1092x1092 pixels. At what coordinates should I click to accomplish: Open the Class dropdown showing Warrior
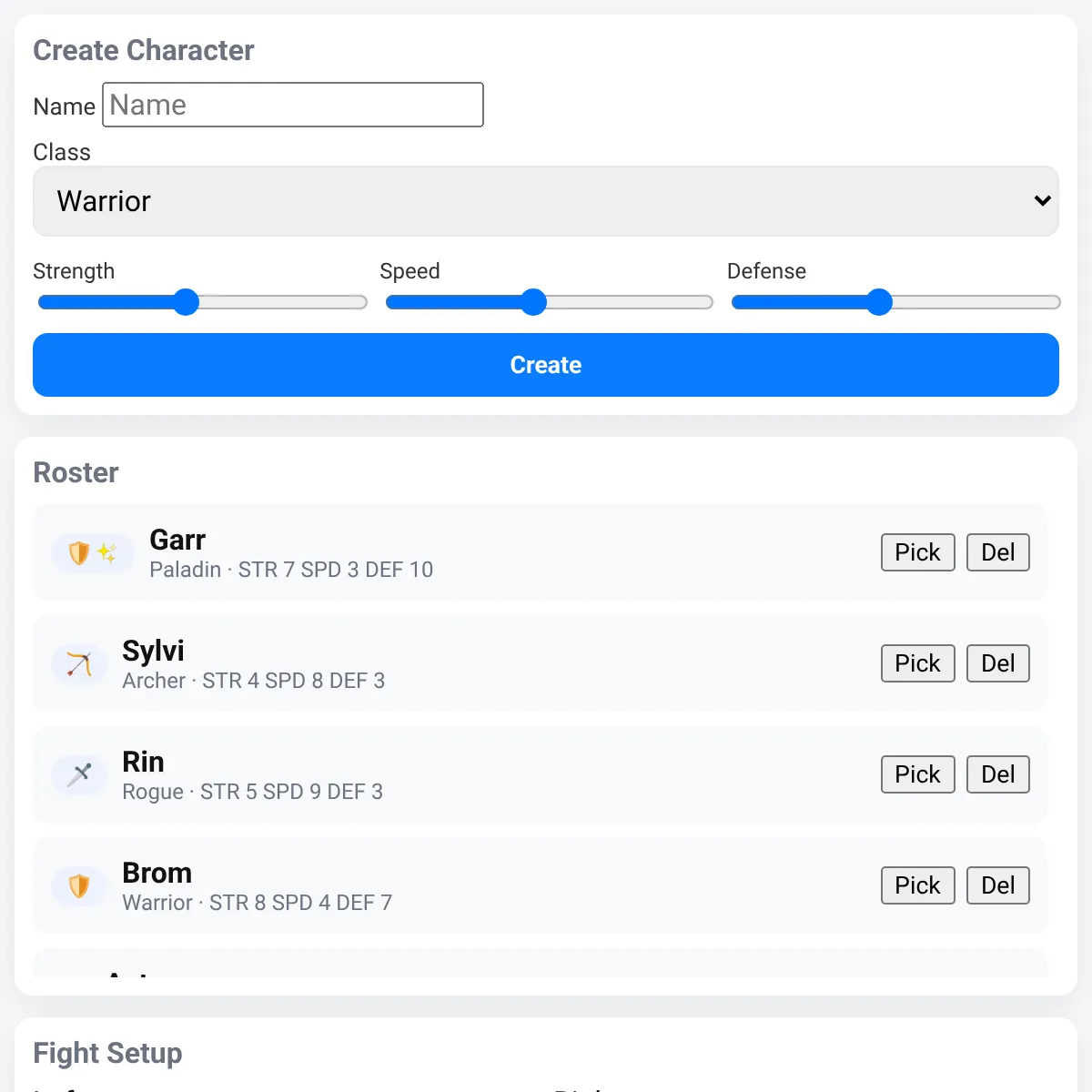(x=546, y=201)
